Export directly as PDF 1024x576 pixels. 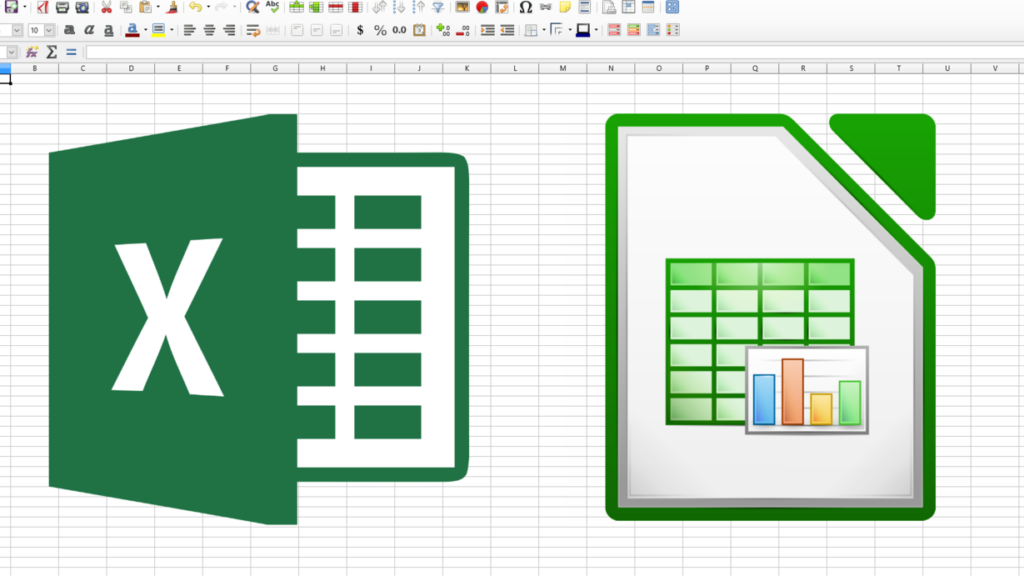coord(42,7)
